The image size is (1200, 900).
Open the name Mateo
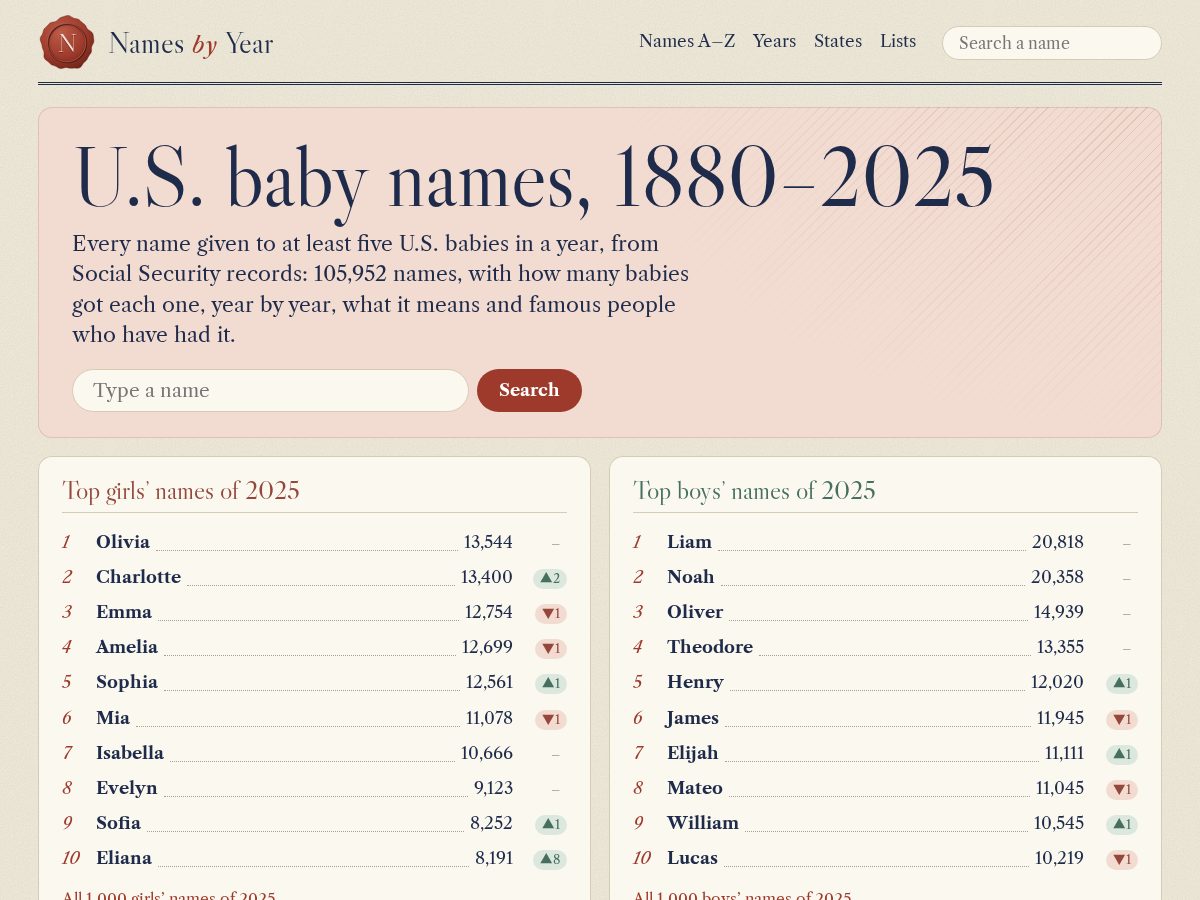[695, 788]
